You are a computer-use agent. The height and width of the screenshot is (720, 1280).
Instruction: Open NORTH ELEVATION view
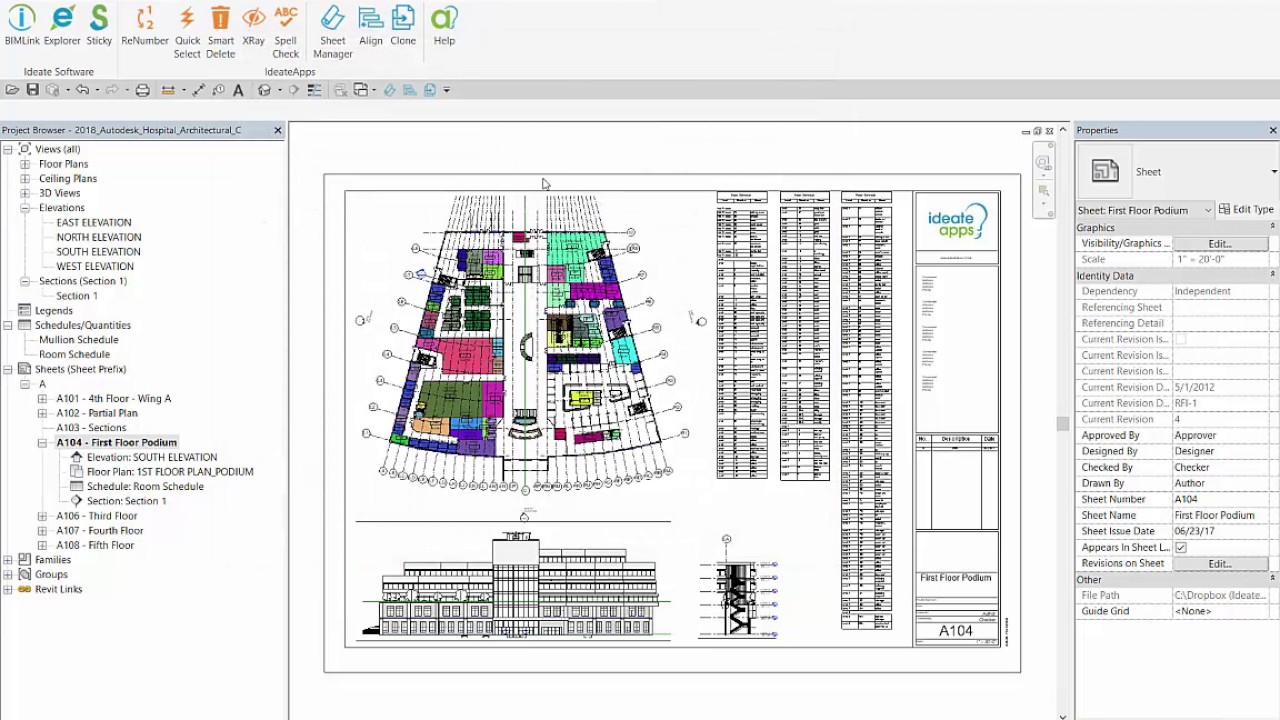pos(99,237)
